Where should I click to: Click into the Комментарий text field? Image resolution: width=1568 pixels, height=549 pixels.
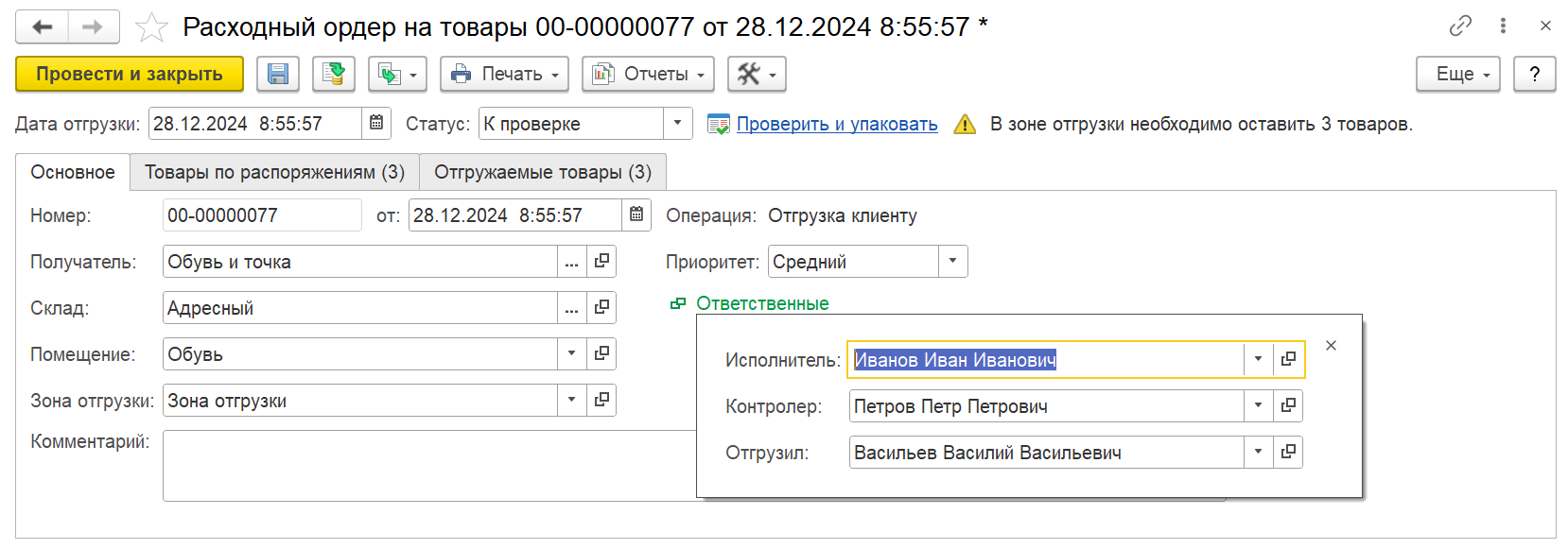pos(426,465)
